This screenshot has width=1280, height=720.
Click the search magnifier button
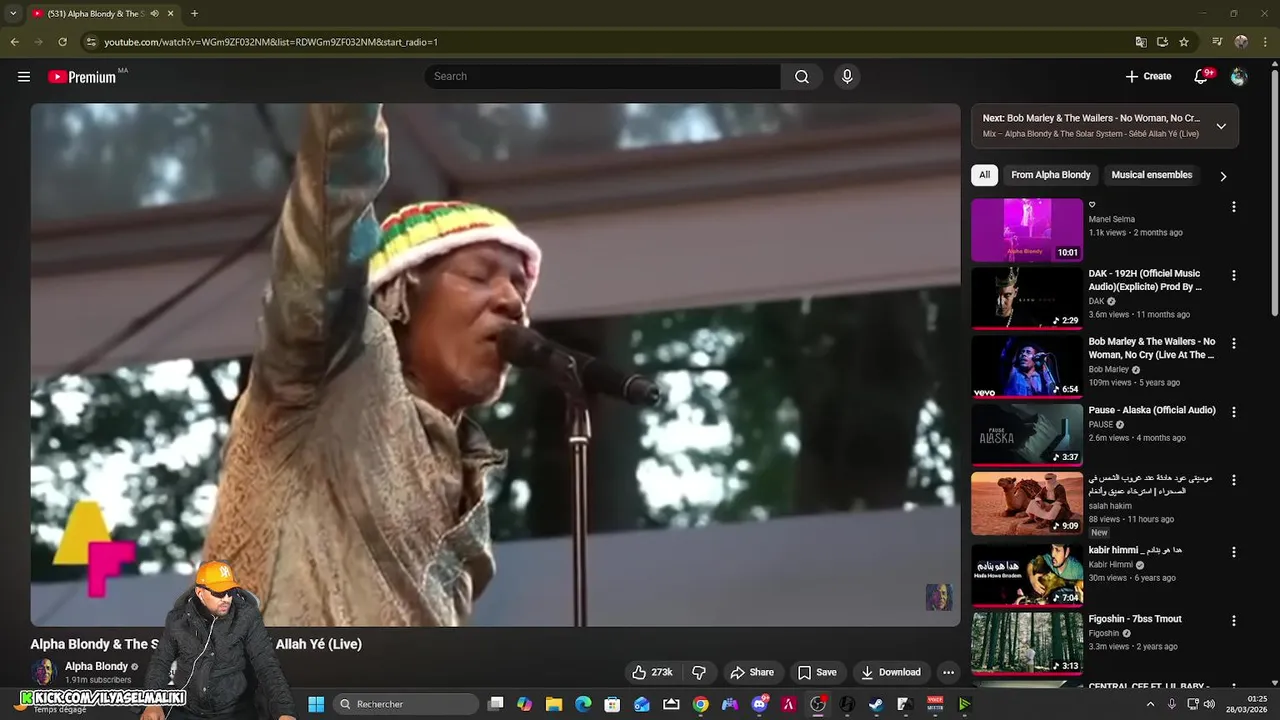coord(802,76)
